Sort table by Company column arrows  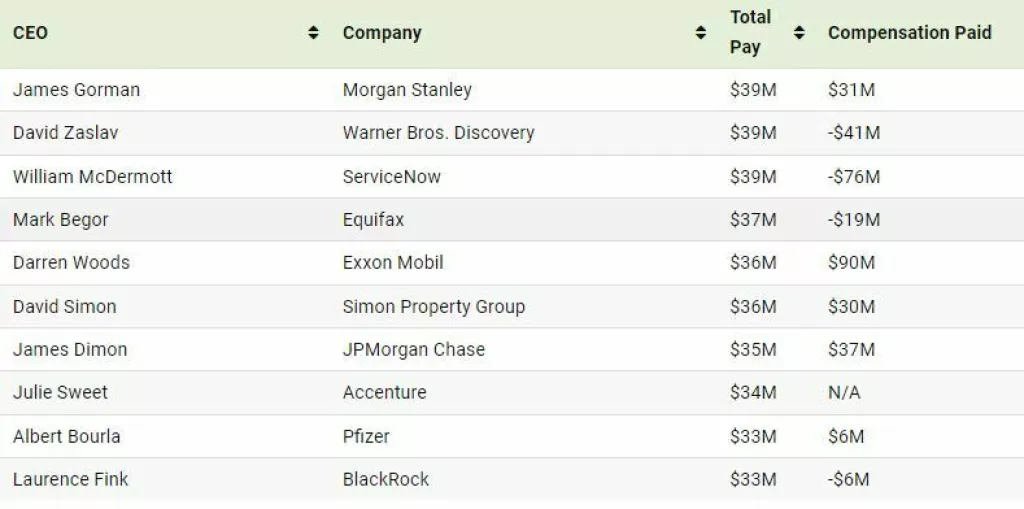(700, 33)
